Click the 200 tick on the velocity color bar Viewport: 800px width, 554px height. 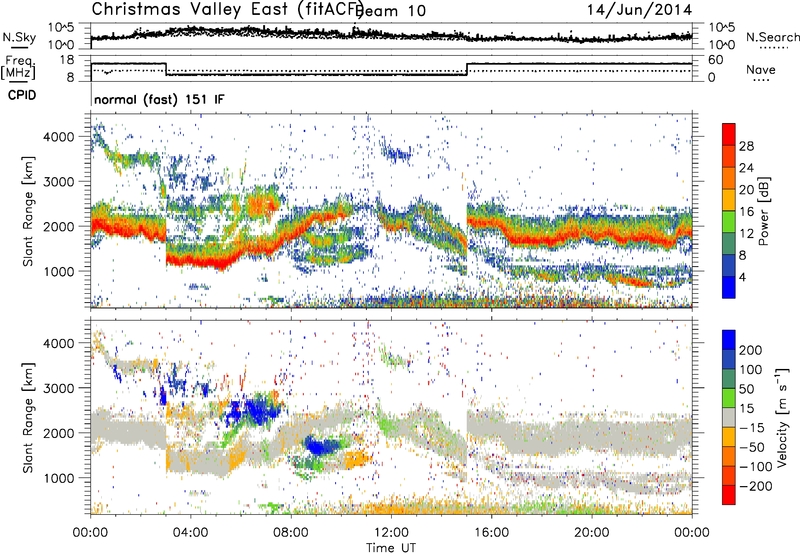click(751, 350)
